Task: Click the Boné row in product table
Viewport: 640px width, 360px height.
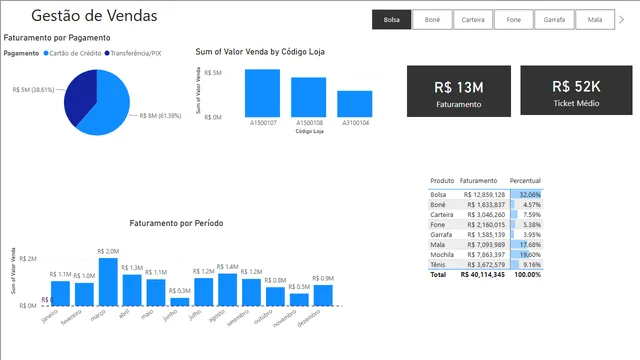Action: (486, 204)
